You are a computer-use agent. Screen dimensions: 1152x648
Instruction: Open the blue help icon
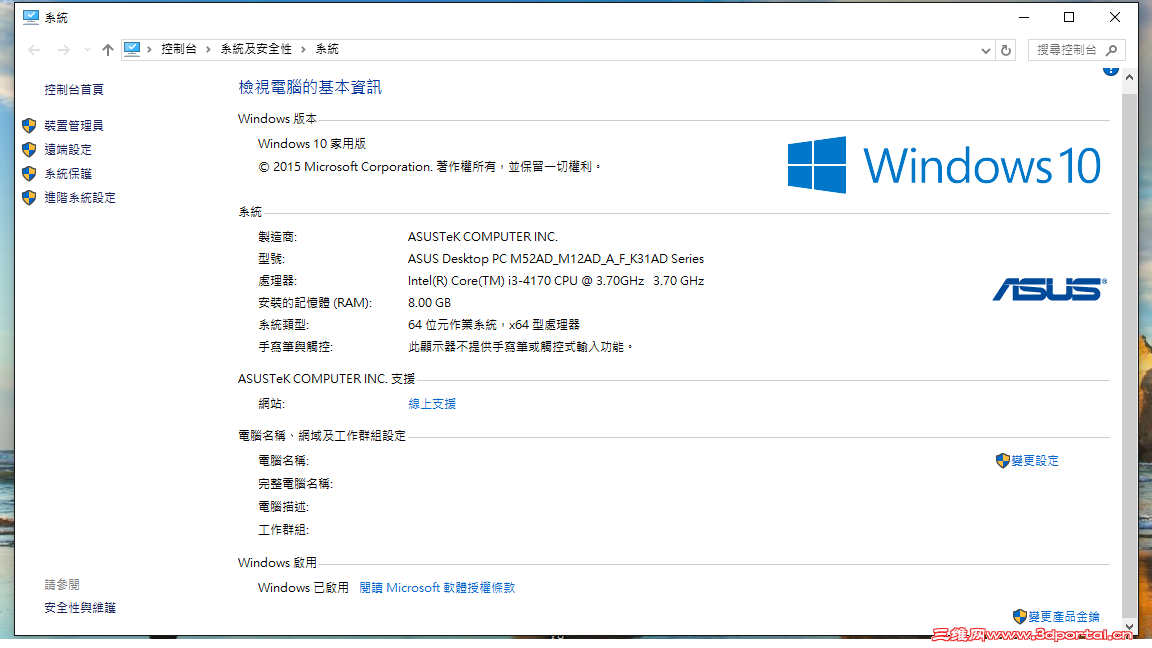click(1111, 71)
